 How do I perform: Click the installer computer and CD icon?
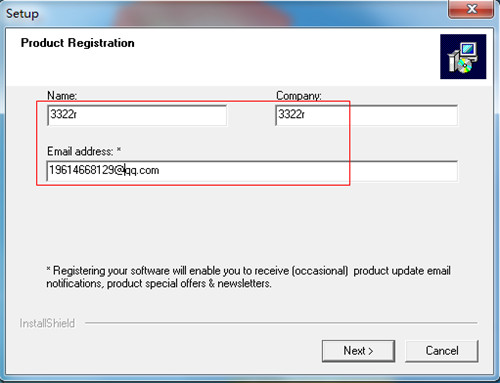pos(463,57)
